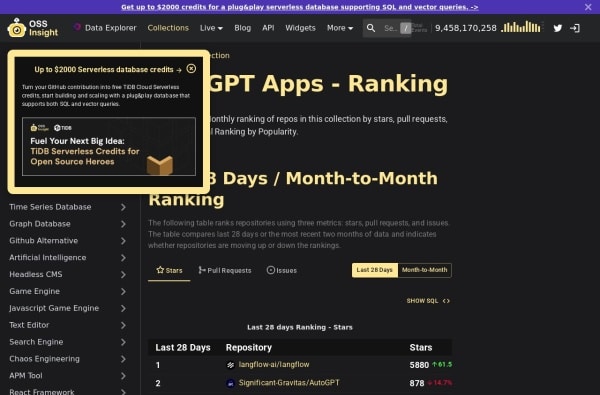This screenshot has height=395, width=600.
Task: Open the Twitter bird icon link
Action: [558, 28]
